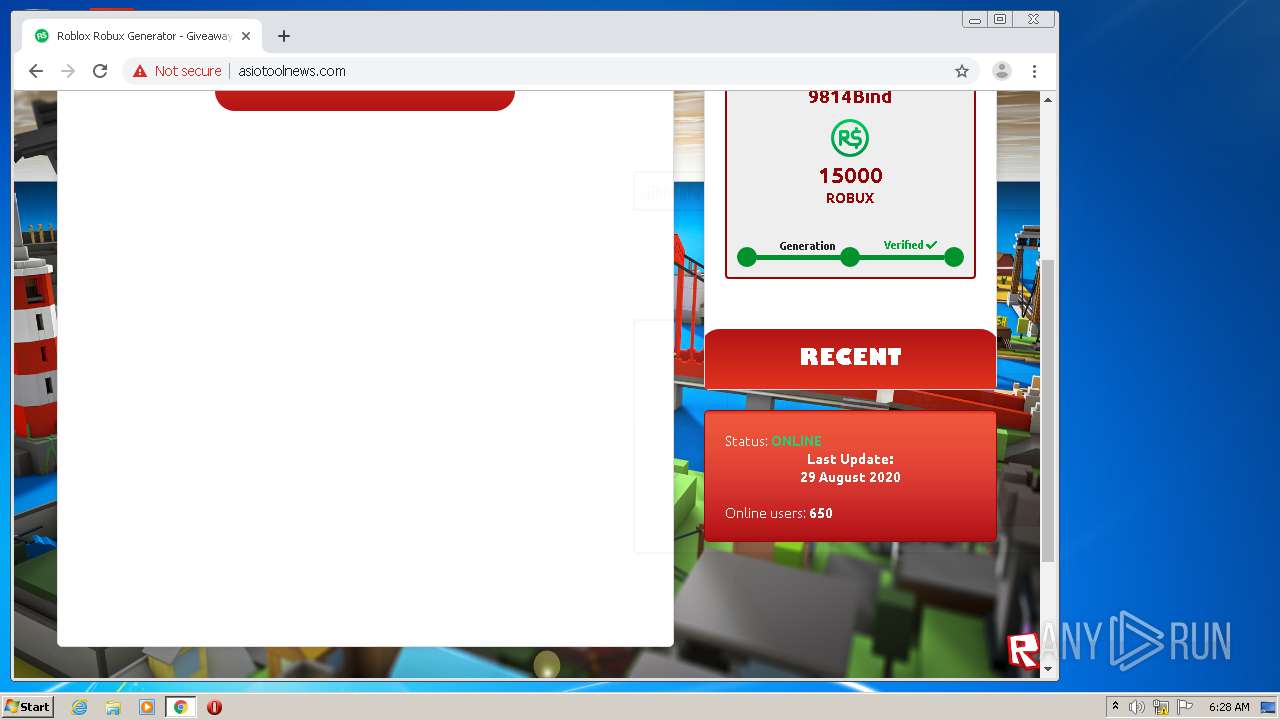The image size is (1280, 720).
Task: Click the first green progress dot
Action: [747, 257]
